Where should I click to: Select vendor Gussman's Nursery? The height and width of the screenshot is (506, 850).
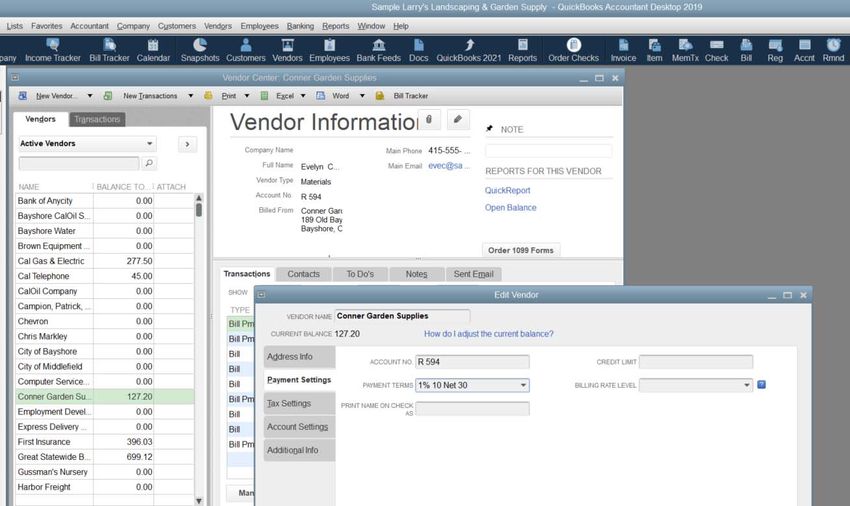tap(105, 472)
